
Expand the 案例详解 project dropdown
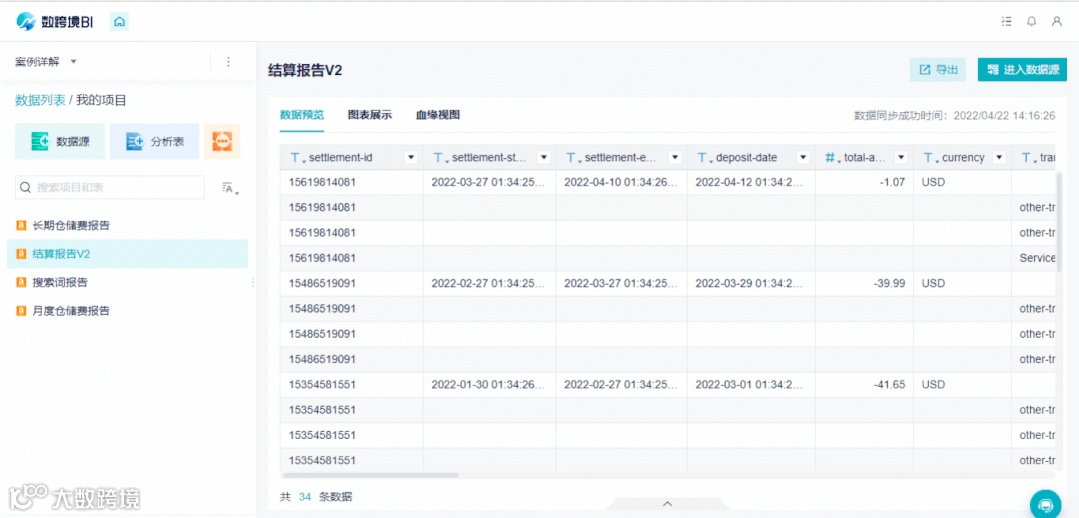click(x=74, y=62)
